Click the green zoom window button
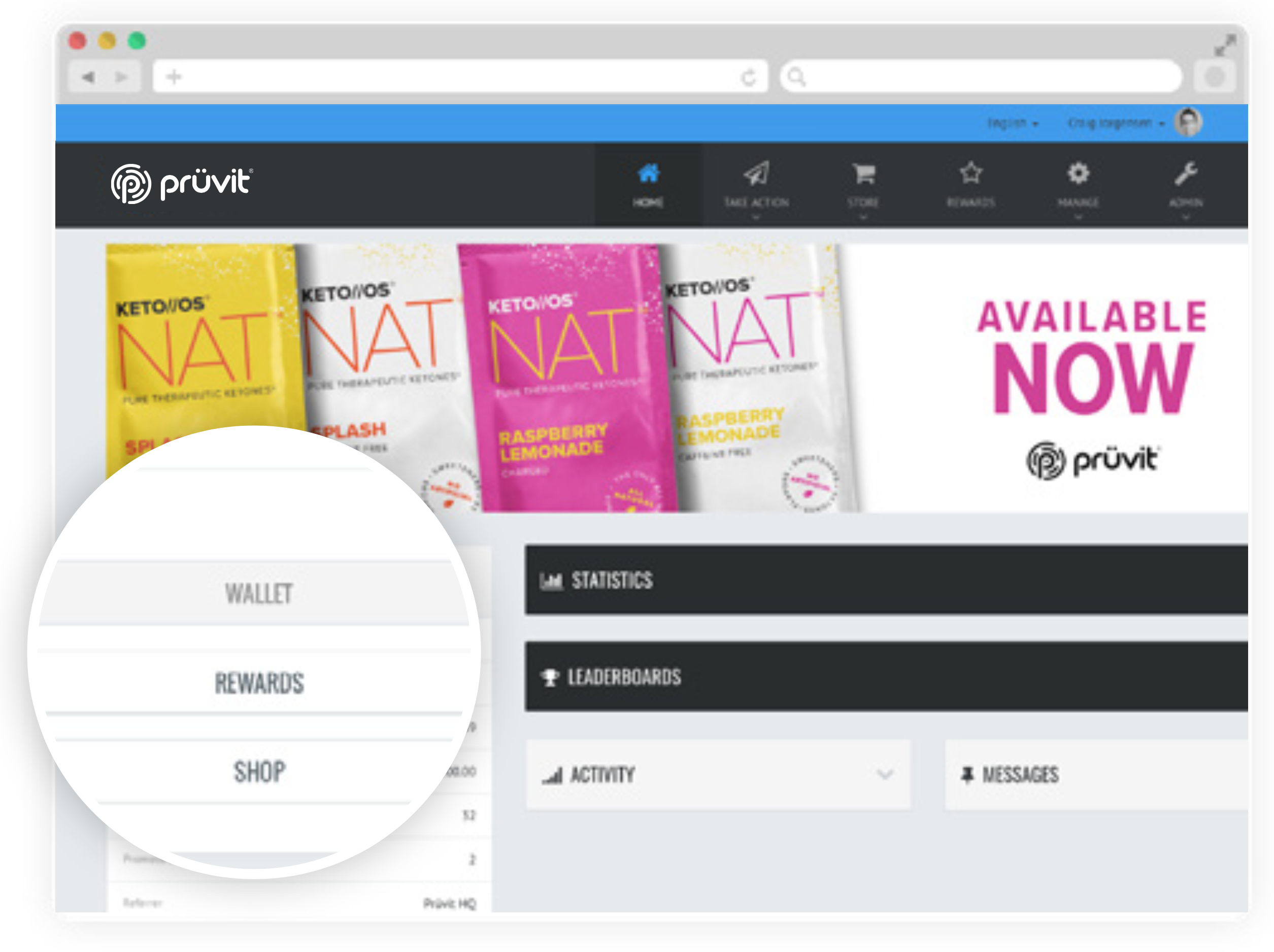1274x952 pixels. [x=137, y=41]
